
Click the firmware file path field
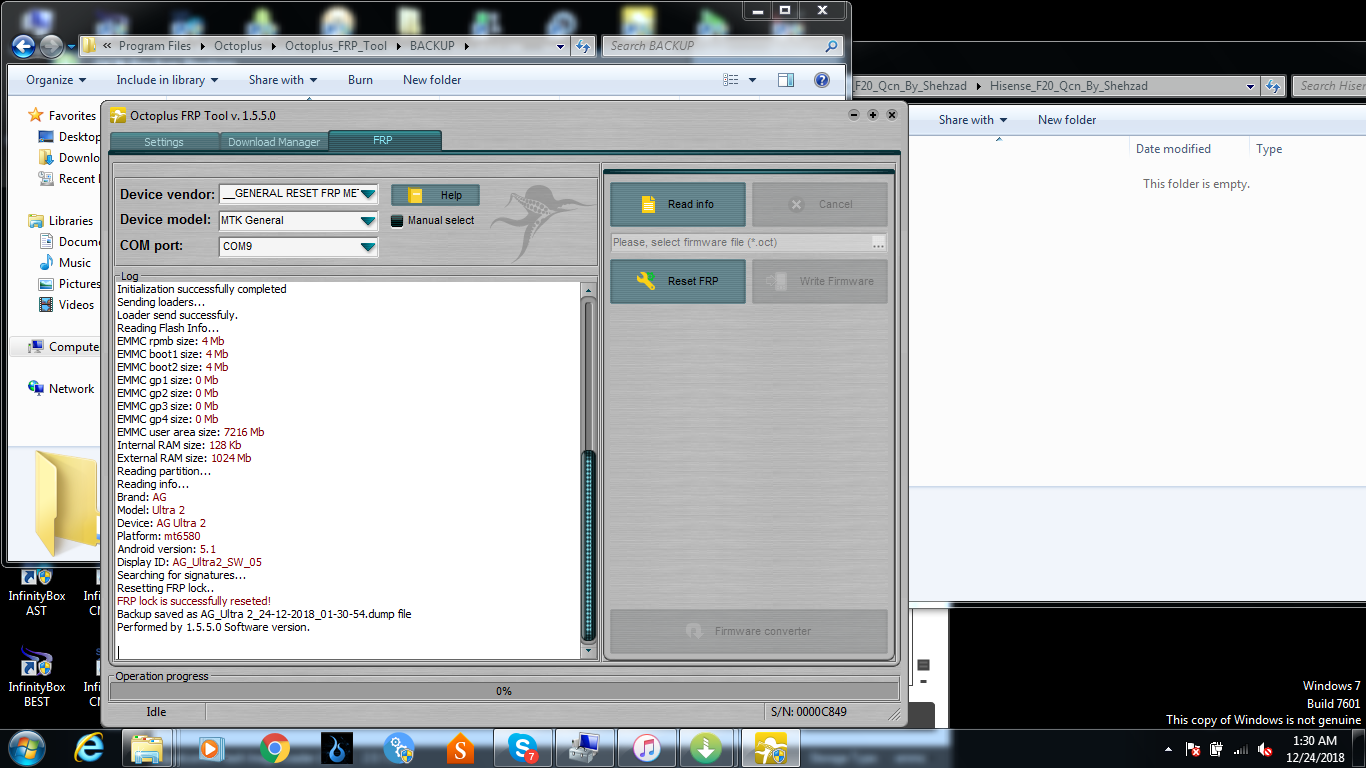[741, 242]
